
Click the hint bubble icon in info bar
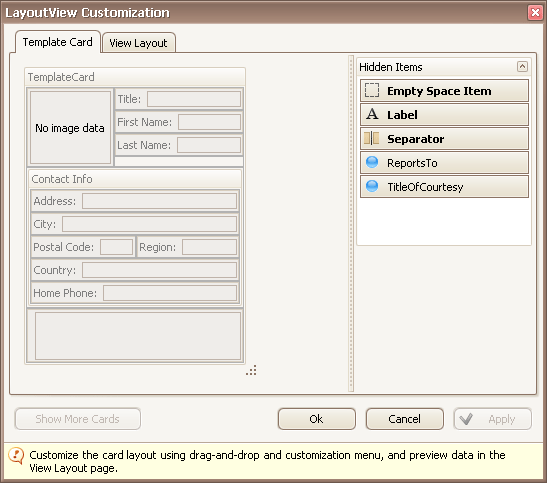pos(16,456)
